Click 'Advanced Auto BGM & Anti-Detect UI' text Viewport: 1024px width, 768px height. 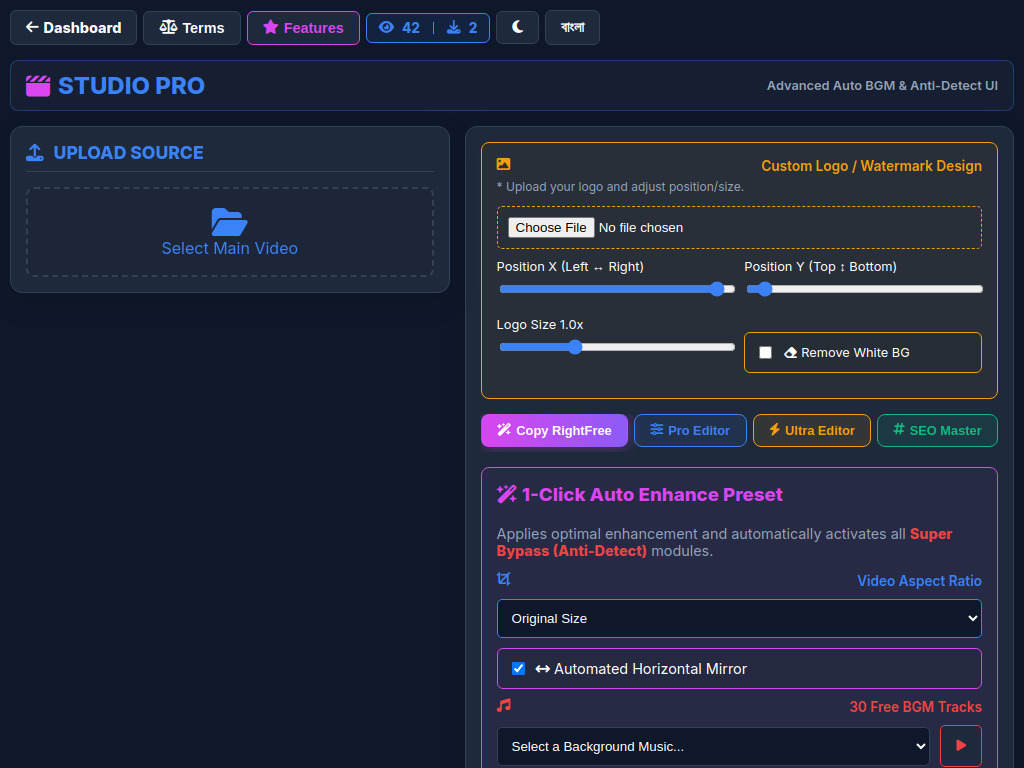(882, 86)
